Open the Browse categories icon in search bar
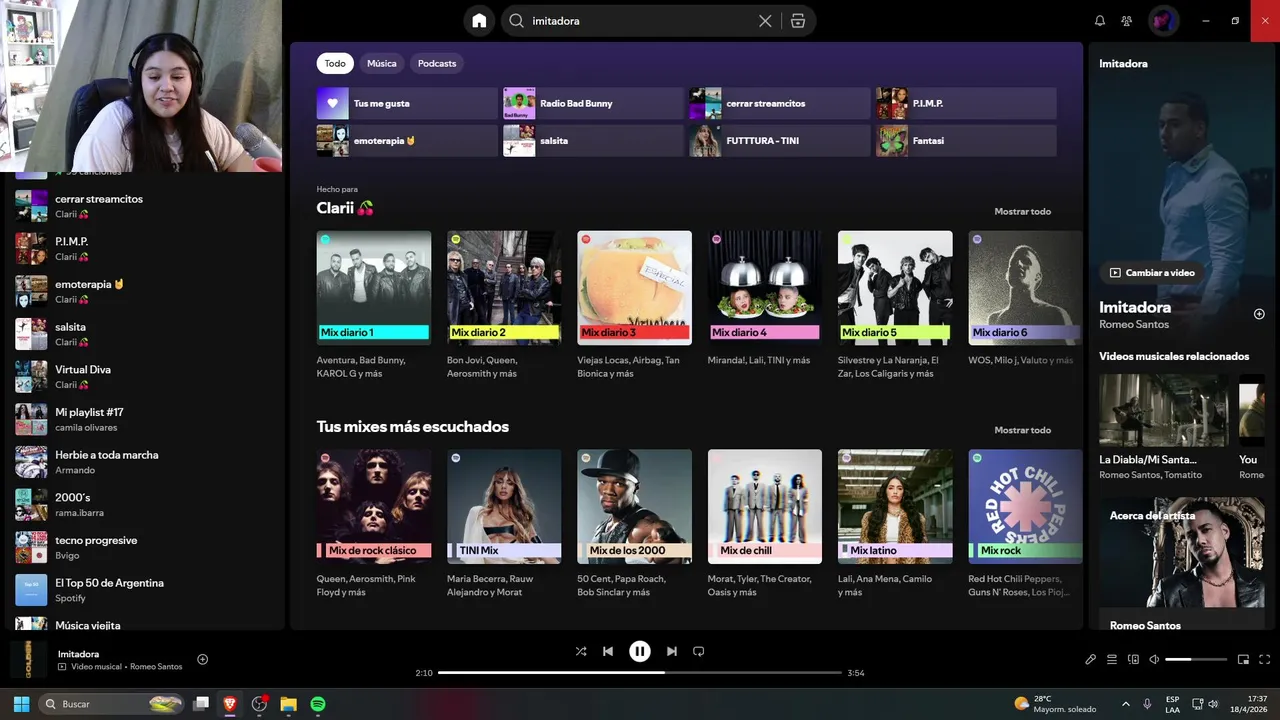The height and width of the screenshot is (720, 1280). click(797, 21)
